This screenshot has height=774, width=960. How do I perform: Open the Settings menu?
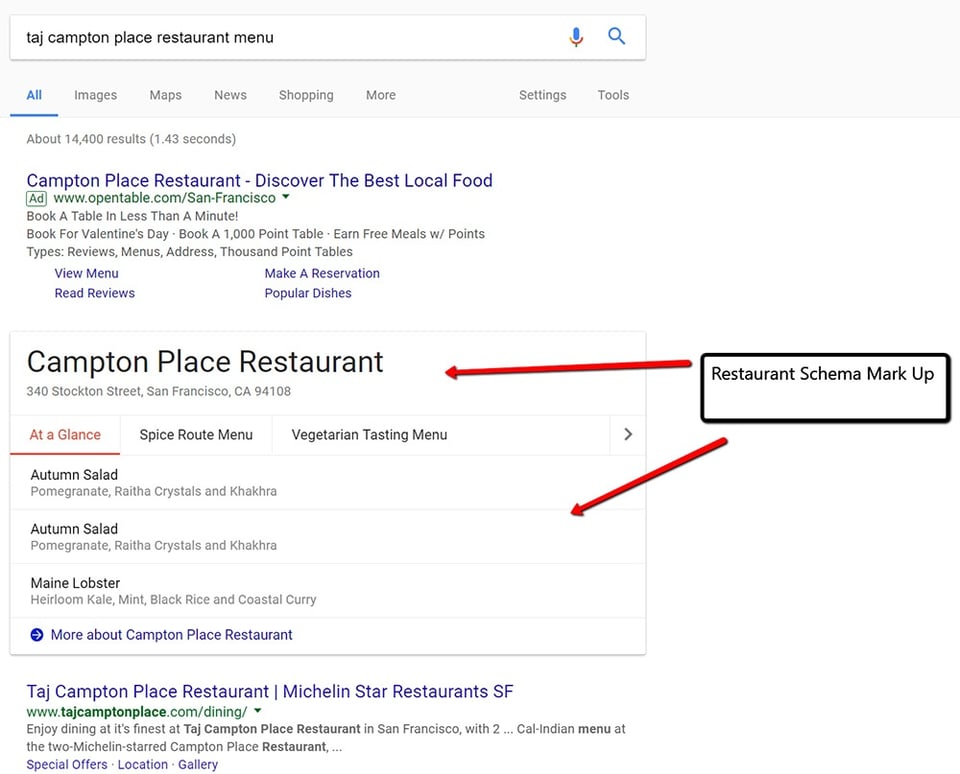click(x=542, y=95)
